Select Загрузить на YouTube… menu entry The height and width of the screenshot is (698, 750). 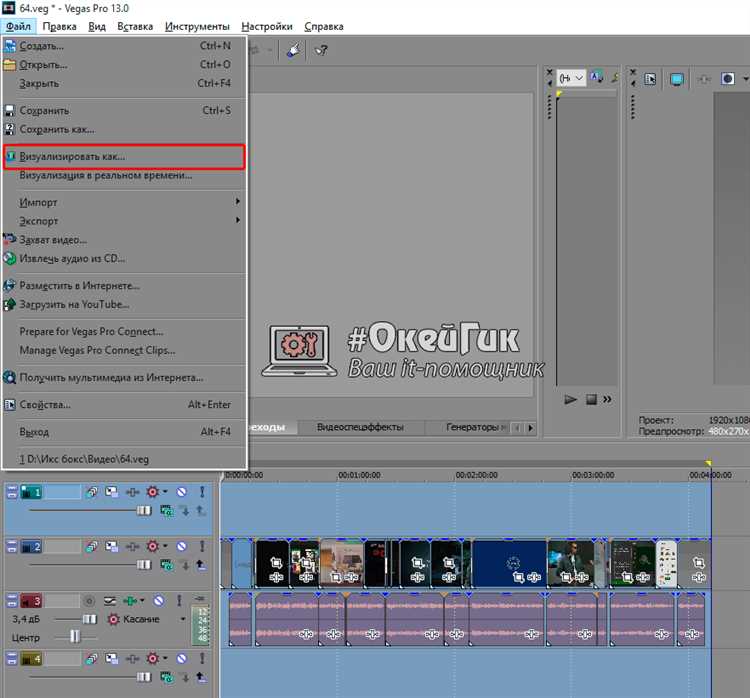pos(124,304)
